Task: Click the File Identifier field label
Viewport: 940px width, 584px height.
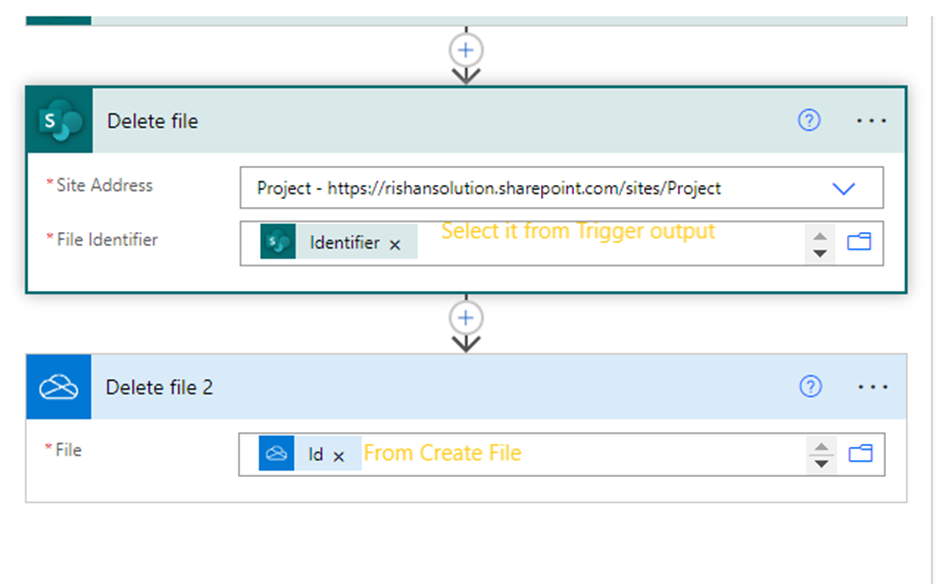Action: coord(107,240)
